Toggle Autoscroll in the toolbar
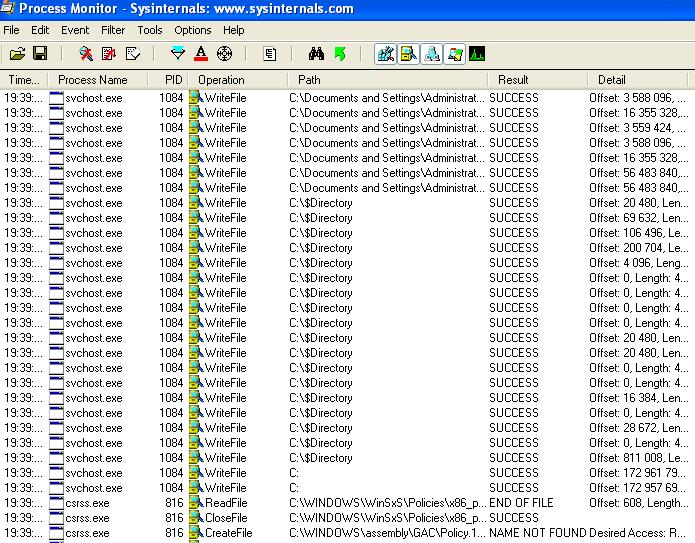 click(x=109, y=54)
